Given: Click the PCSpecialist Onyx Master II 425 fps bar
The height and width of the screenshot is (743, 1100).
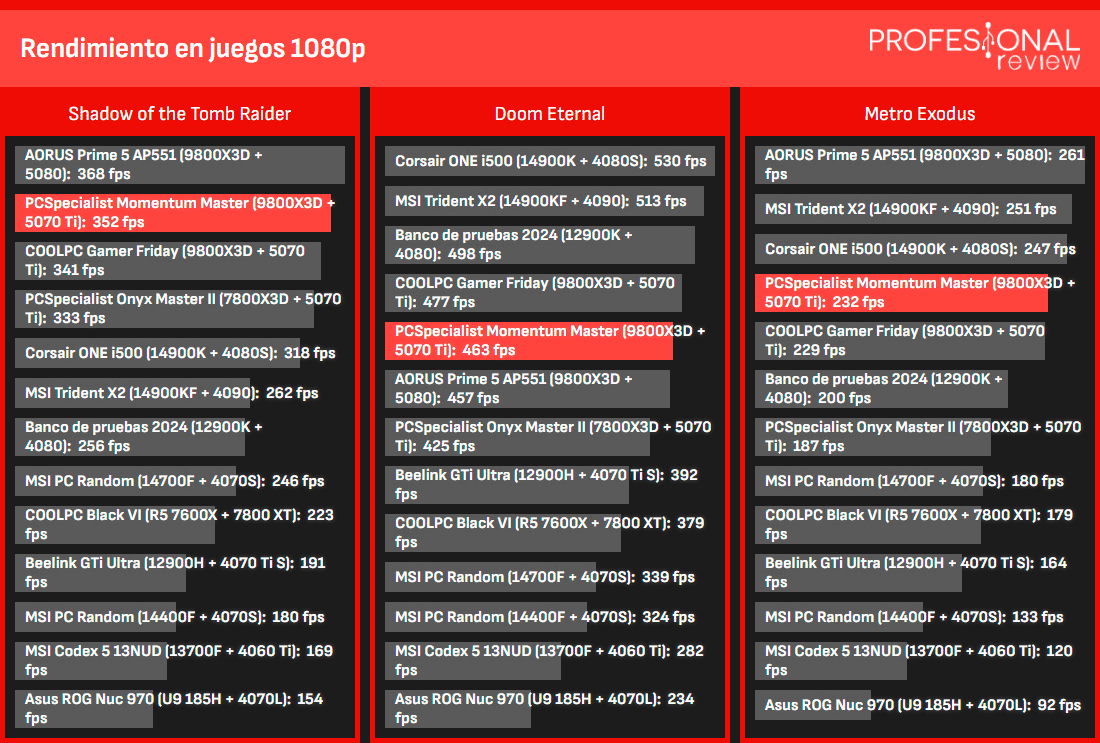Looking at the screenshot, I should (517, 436).
